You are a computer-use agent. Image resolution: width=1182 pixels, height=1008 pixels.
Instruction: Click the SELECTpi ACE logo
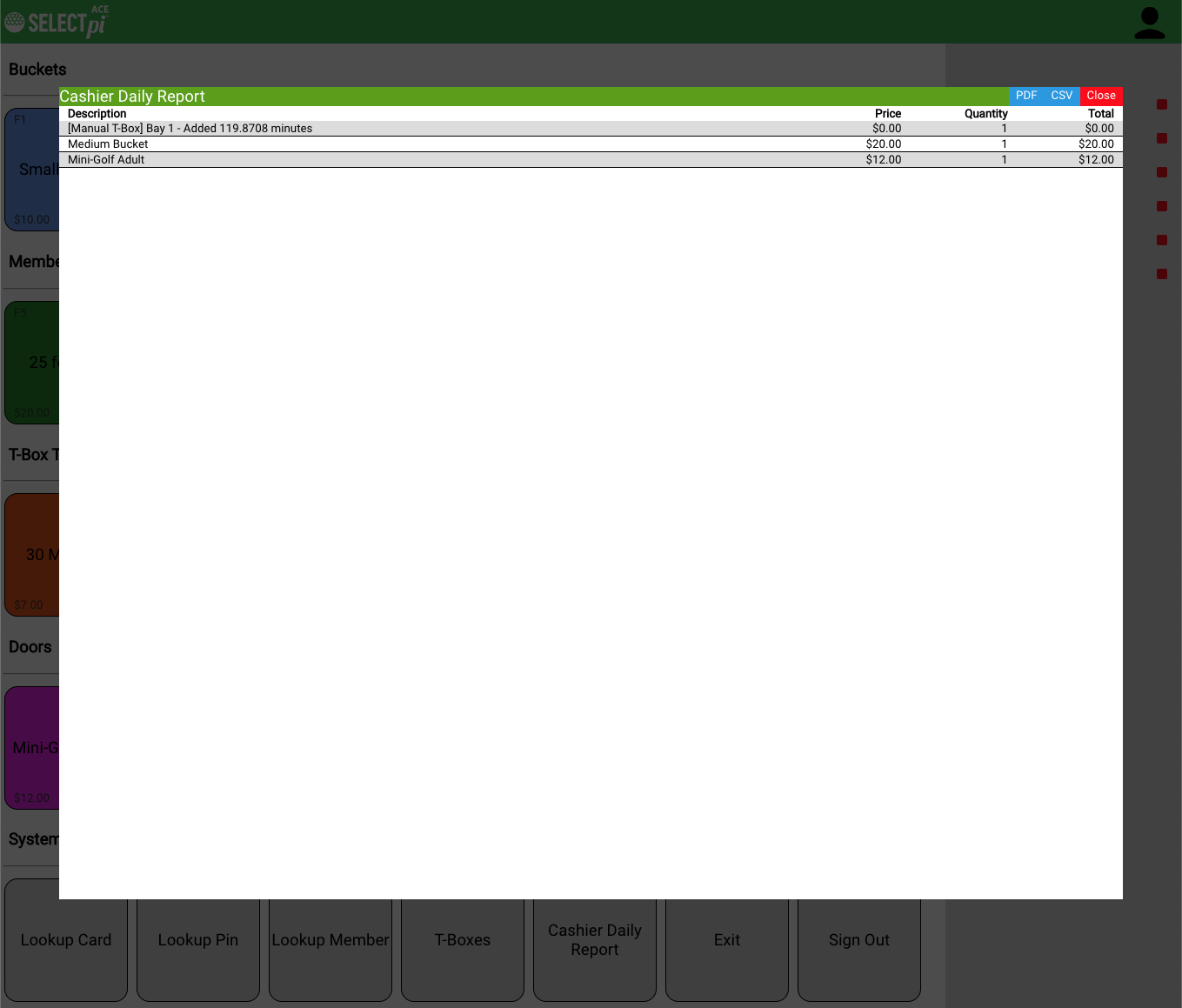57,22
